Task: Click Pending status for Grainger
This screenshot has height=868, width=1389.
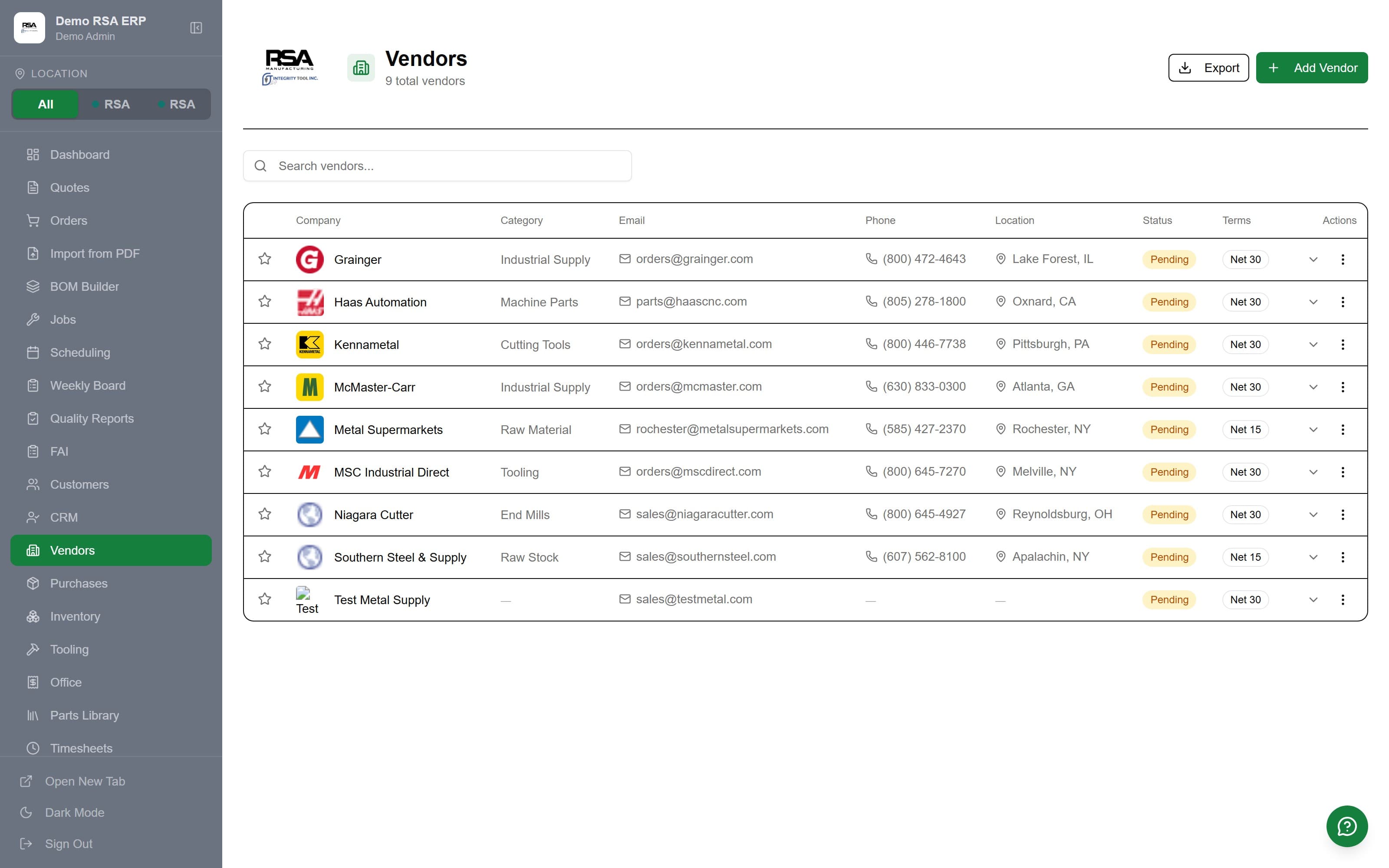Action: click(1168, 260)
